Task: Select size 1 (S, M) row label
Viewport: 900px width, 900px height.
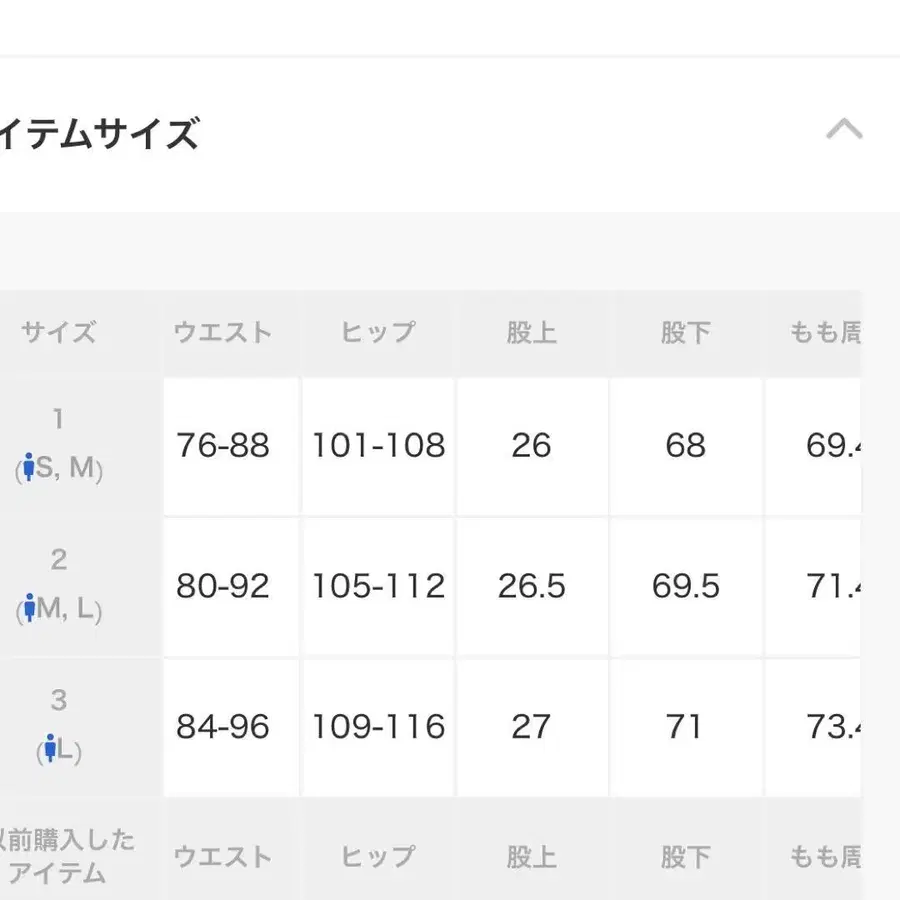Action: [x=59, y=445]
